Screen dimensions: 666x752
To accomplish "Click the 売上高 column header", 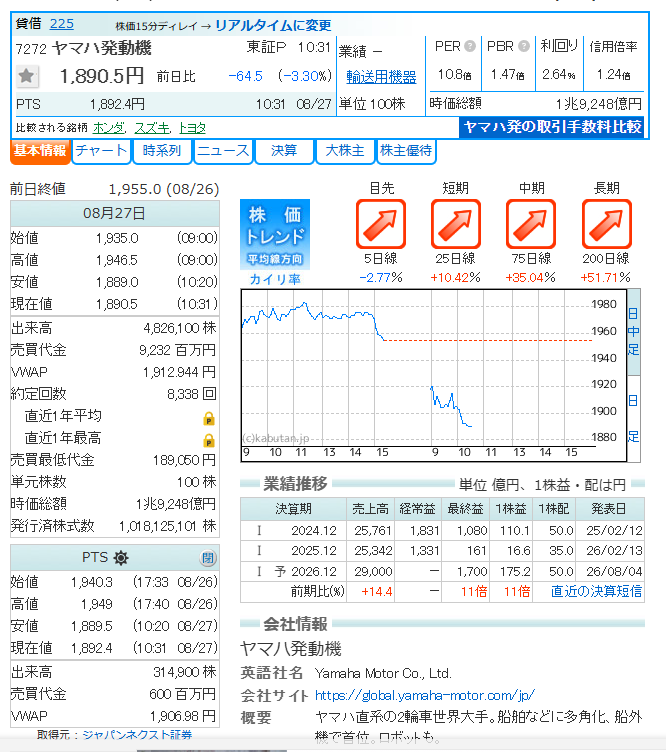I will (371, 509).
